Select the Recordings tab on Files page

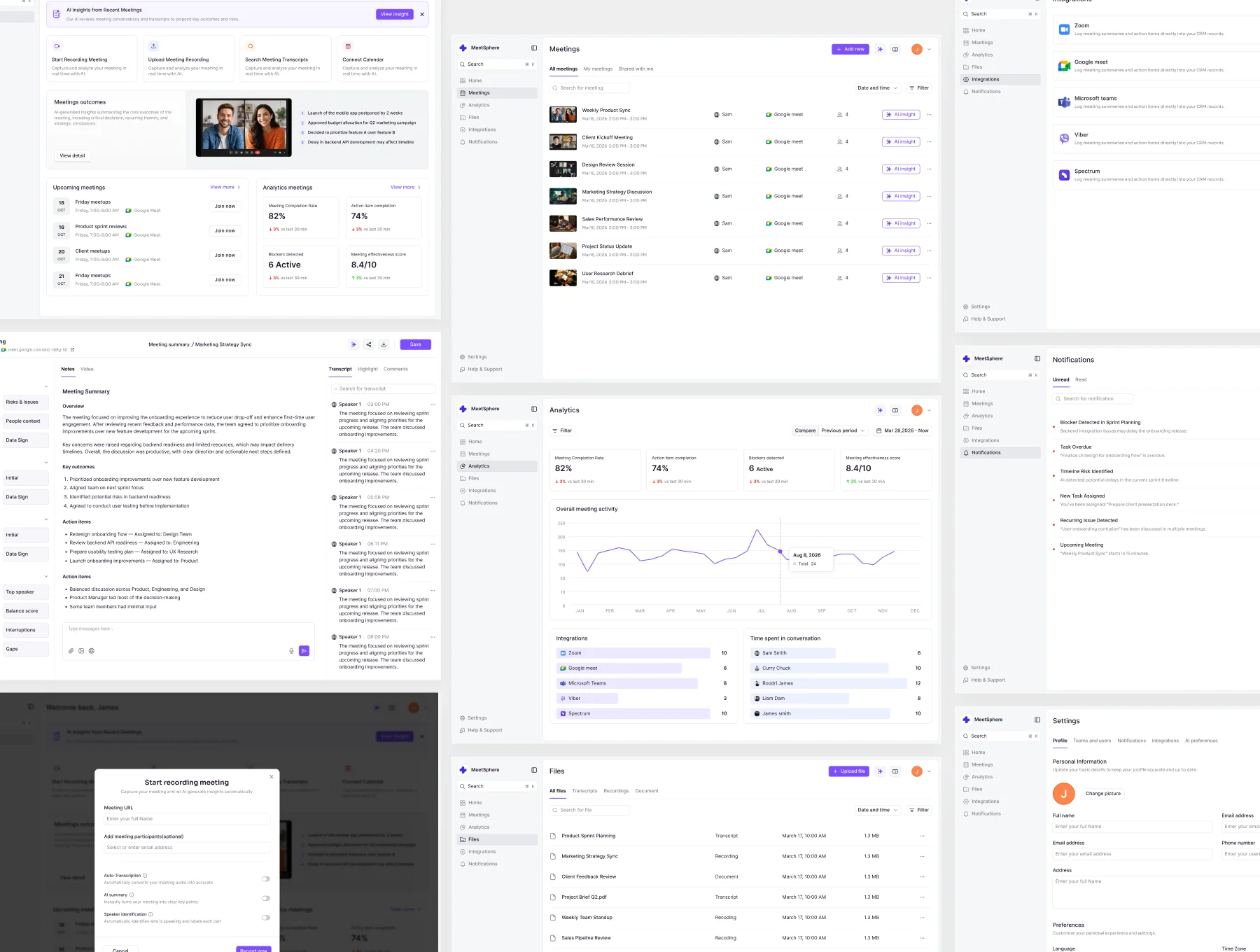(616, 791)
